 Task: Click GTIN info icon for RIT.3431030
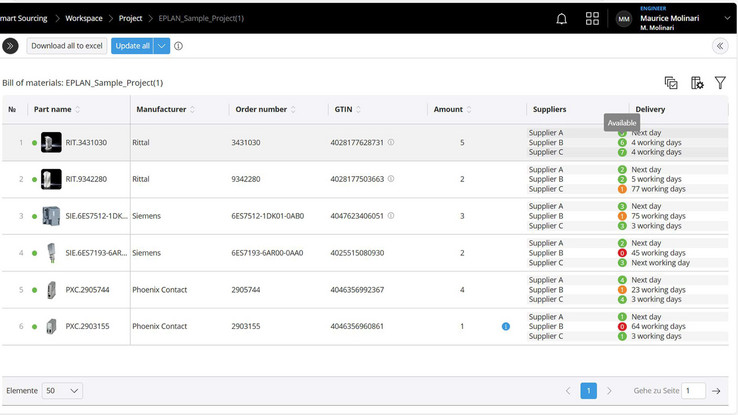(391, 143)
